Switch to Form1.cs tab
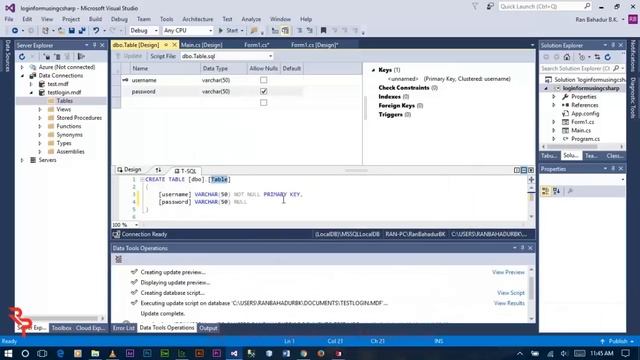 point(257,45)
